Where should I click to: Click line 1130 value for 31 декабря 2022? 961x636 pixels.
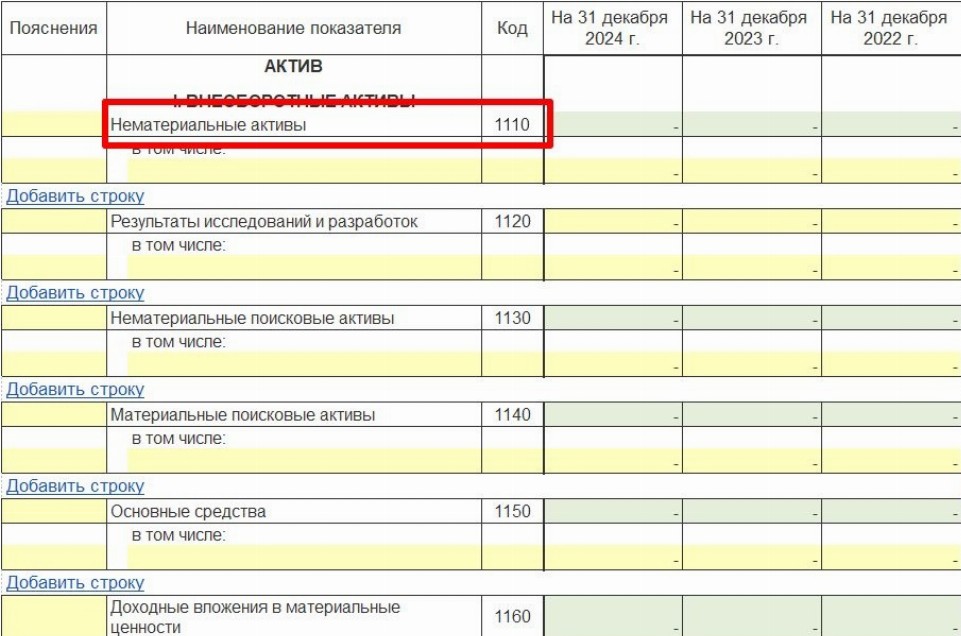point(891,318)
